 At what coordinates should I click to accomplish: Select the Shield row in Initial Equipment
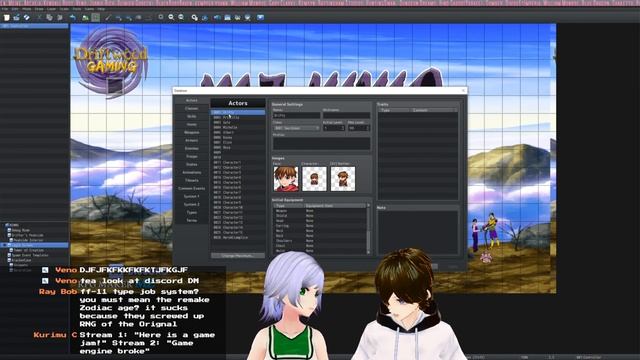(x=320, y=216)
